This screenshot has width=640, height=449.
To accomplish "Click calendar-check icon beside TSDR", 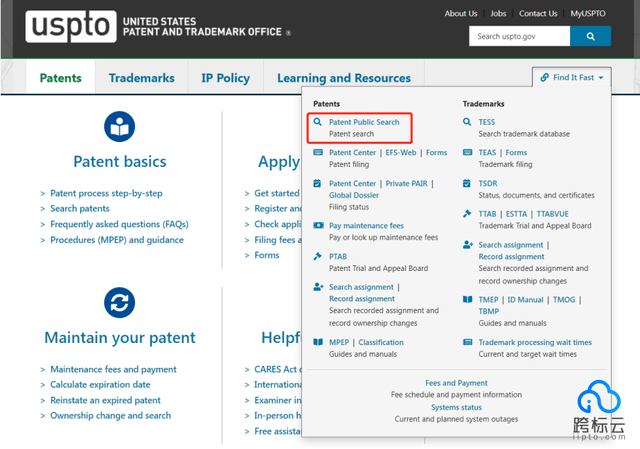I will [467, 183].
